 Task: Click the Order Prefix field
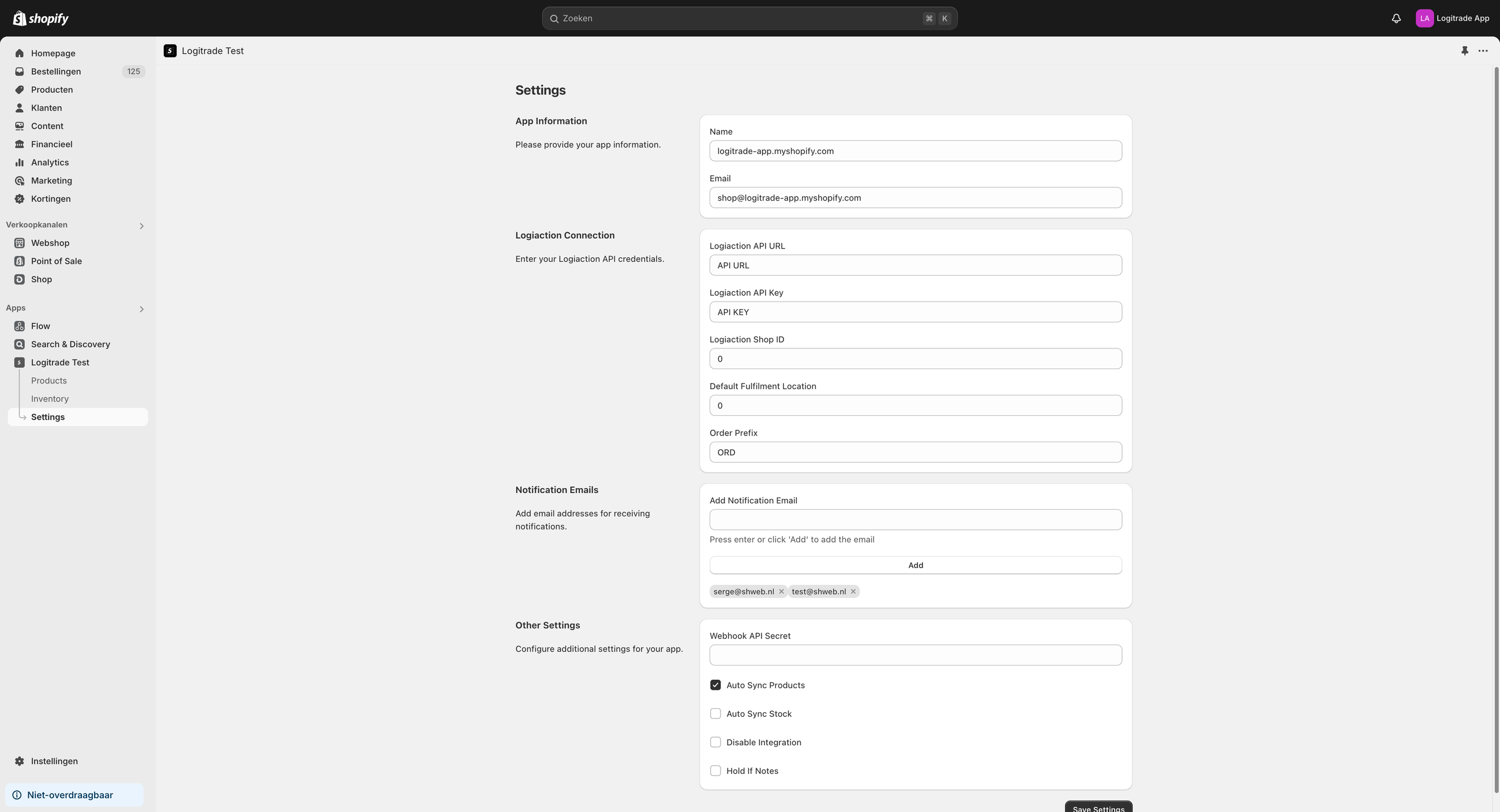[916, 452]
